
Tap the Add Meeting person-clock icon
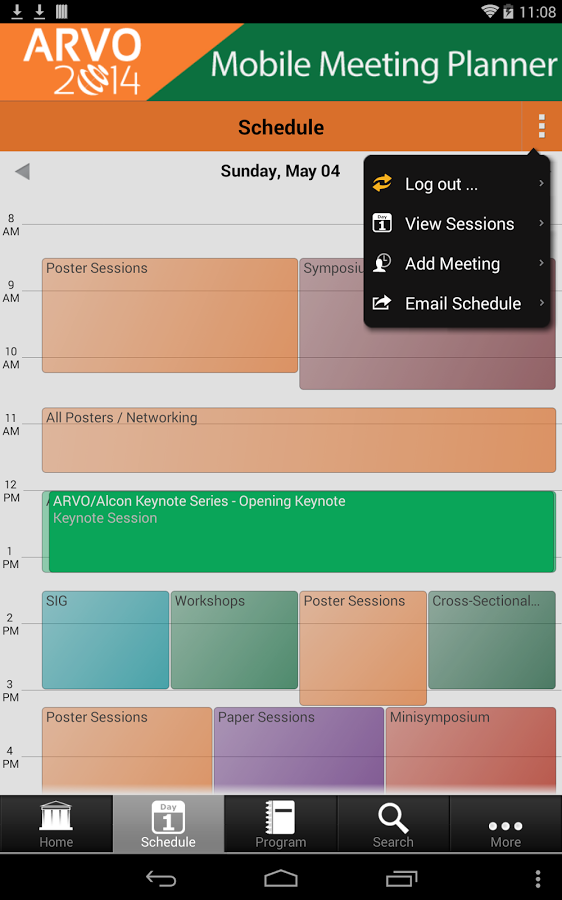(382, 263)
